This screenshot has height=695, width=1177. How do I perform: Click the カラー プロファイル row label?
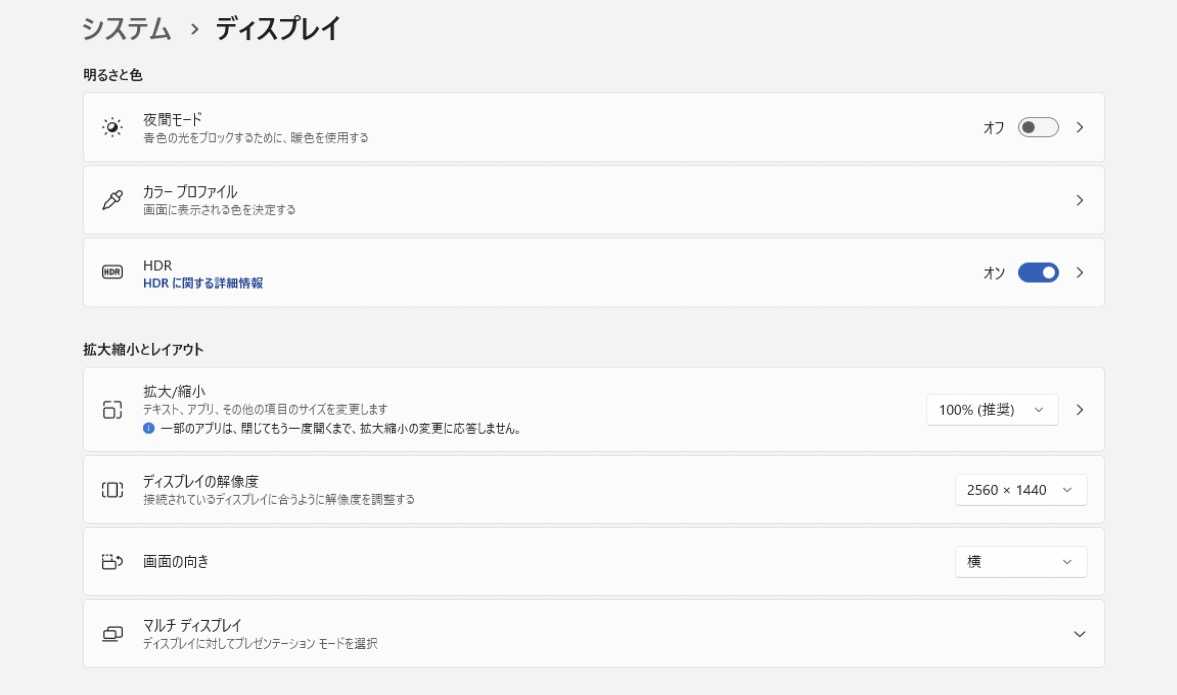pos(190,192)
